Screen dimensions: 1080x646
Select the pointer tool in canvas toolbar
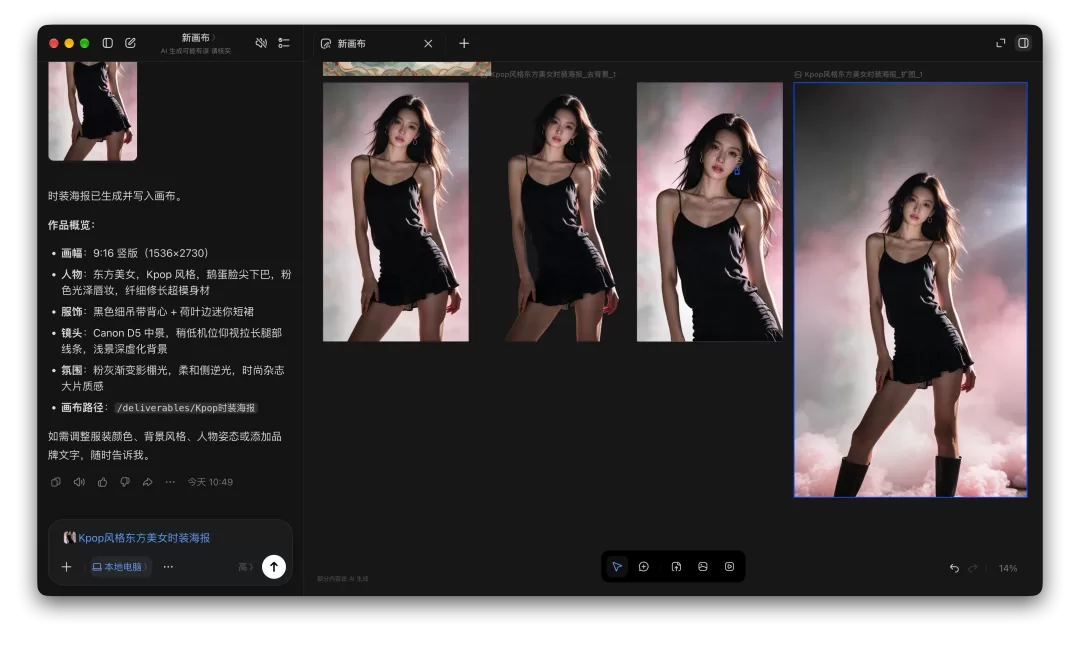tap(617, 567)
